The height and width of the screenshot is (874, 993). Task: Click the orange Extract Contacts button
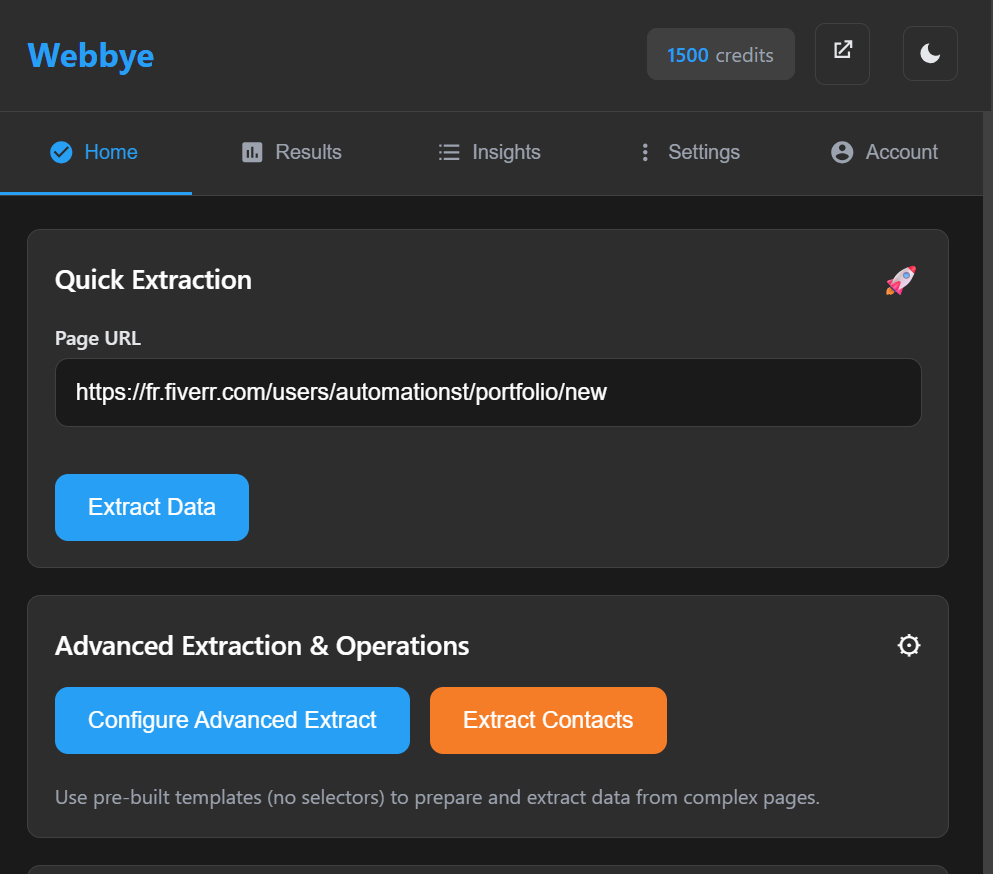[548, 720]
